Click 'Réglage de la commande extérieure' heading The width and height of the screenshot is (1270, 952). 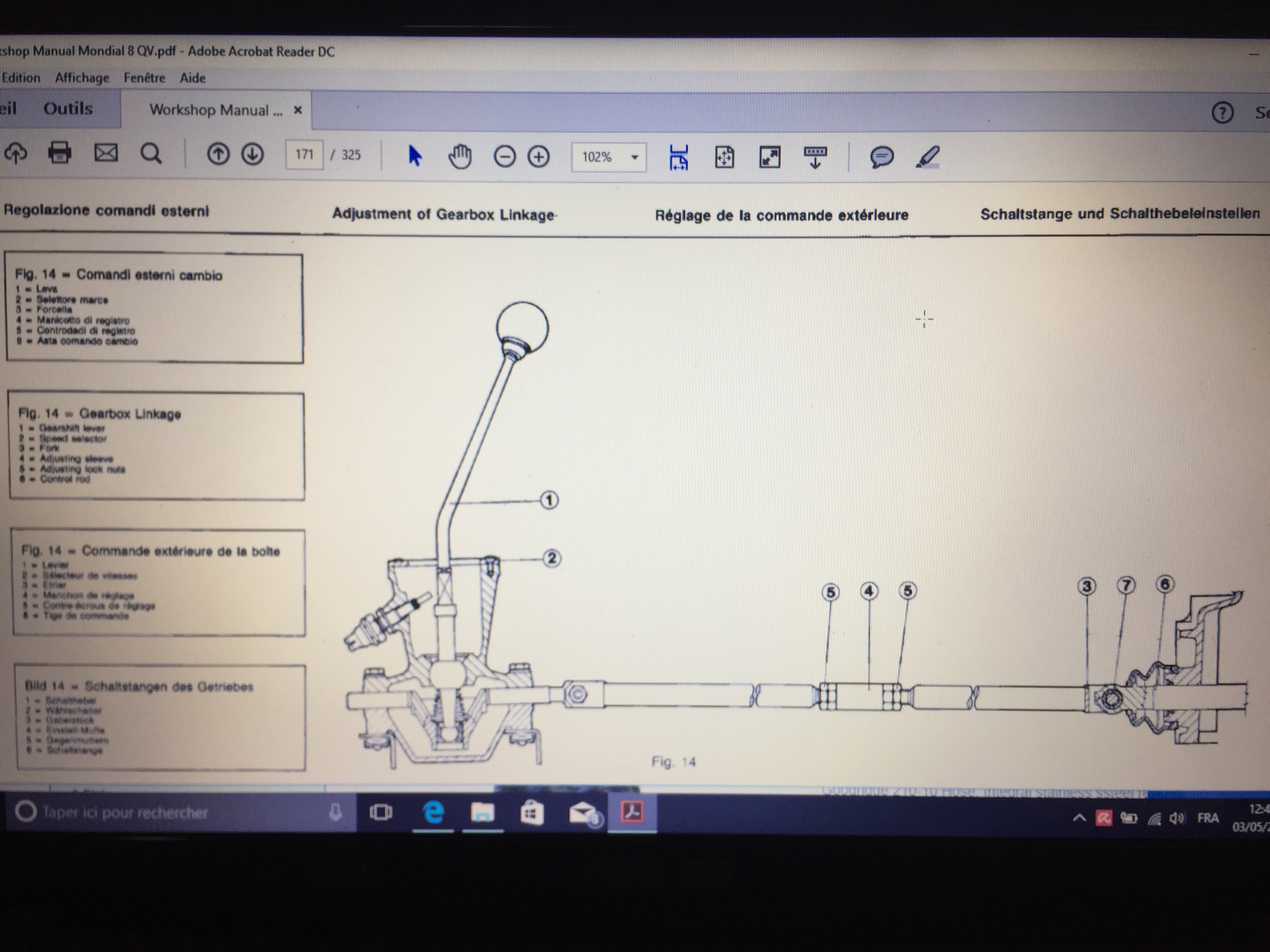click(x=781, y=215)
